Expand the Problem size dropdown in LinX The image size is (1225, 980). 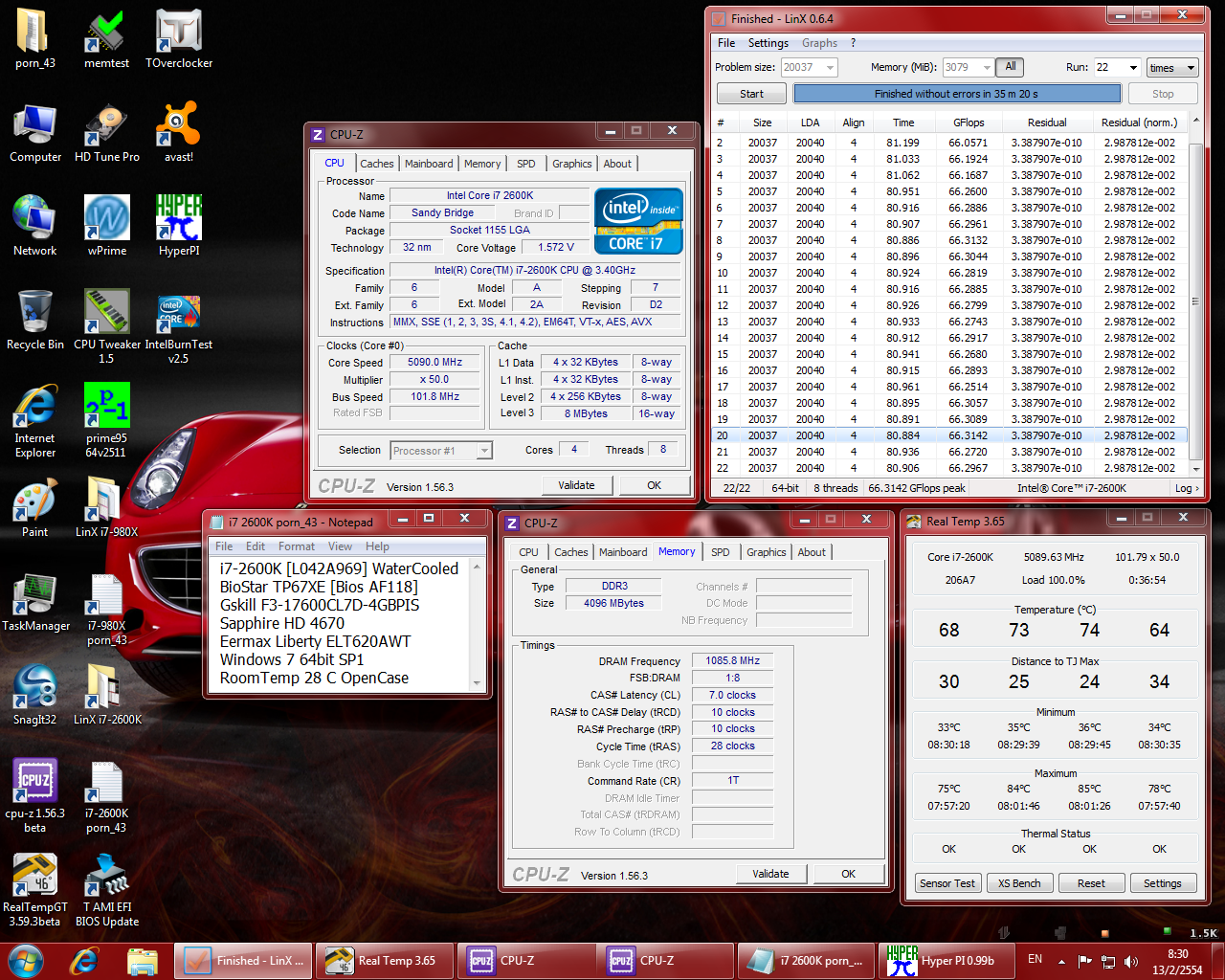(x=830, y=68)
